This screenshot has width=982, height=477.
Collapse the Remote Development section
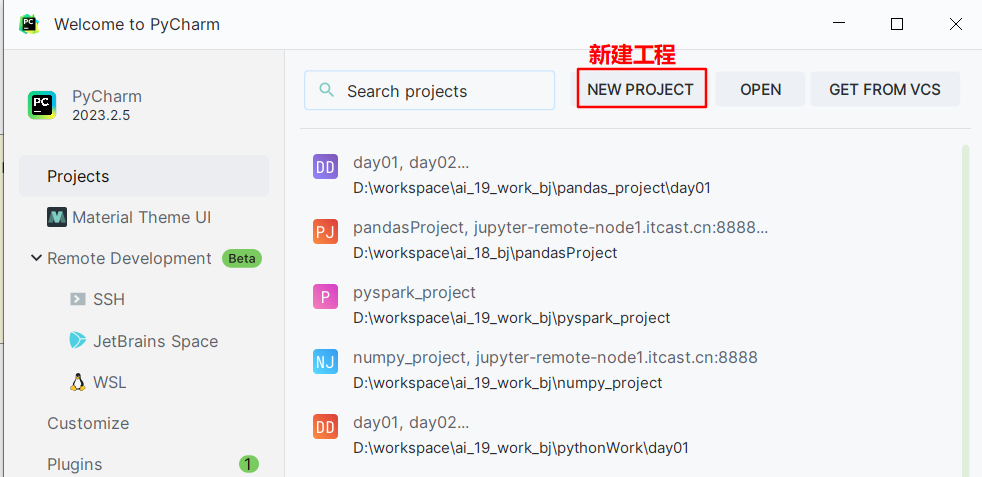(x=36, y=258)
